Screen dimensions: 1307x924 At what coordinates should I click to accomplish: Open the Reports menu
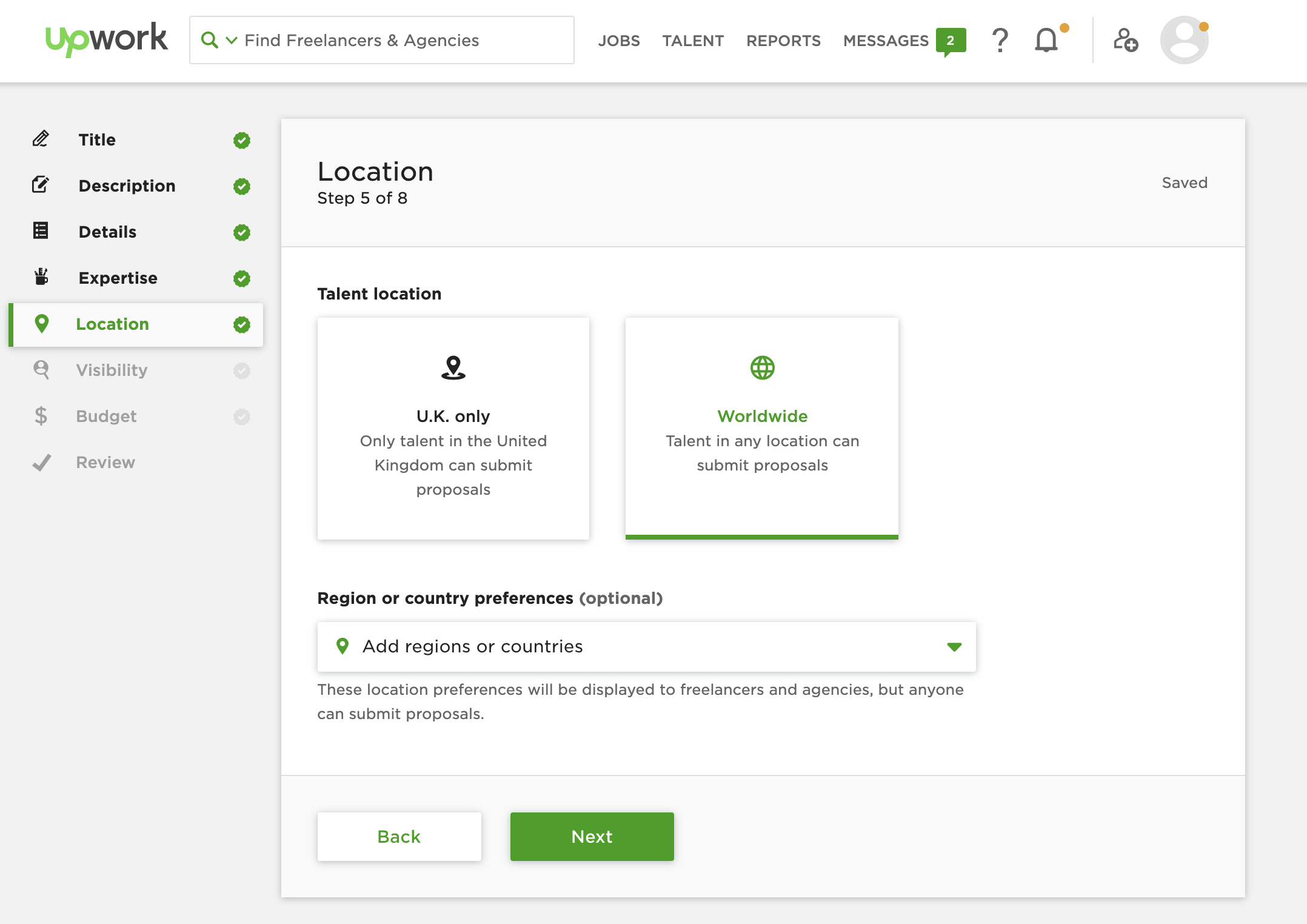click(x=783, y=41)
